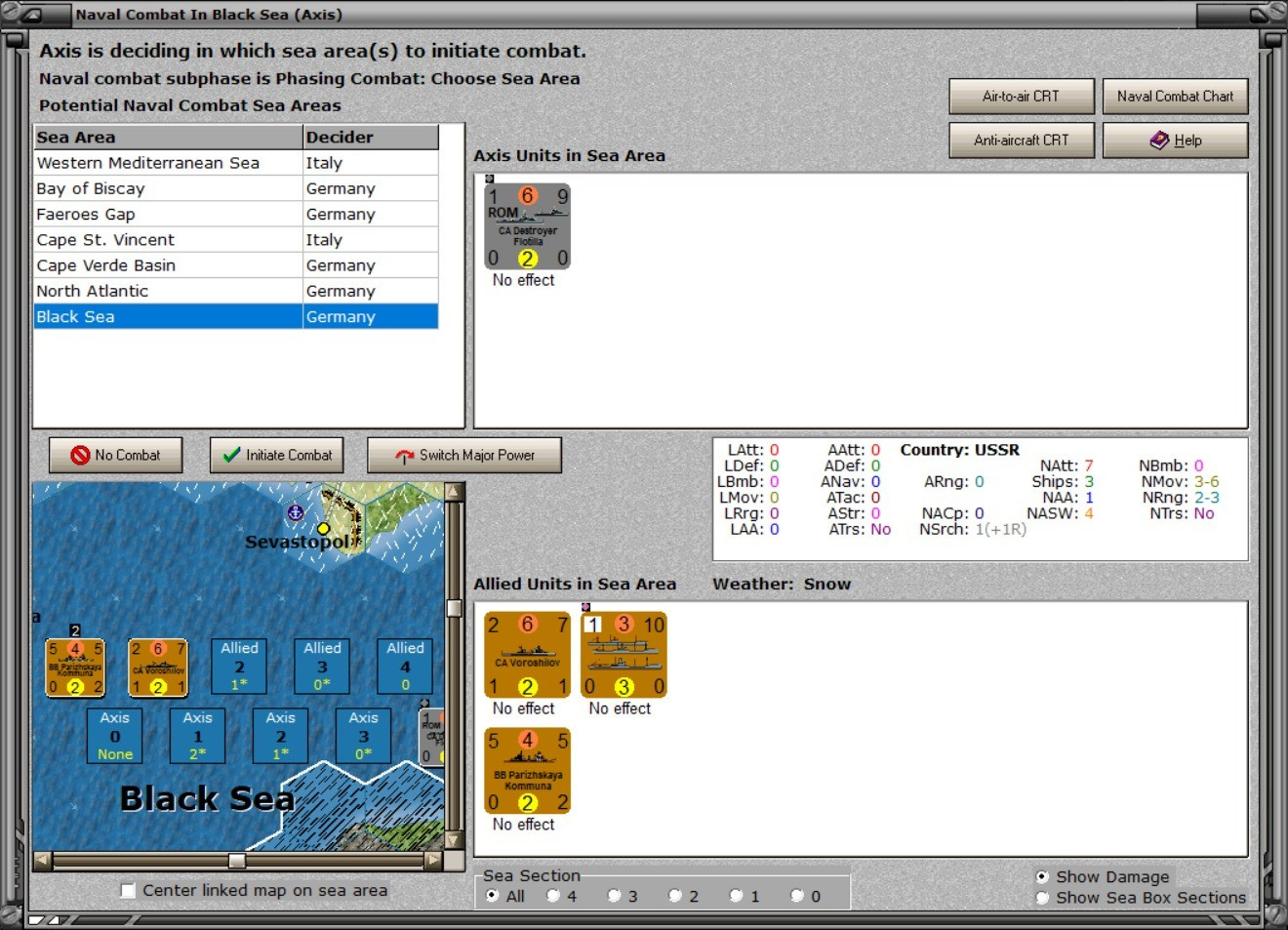Click the Initiate Combat button
This screenshot has height=930, width=1288.
[x=277, y=455]
